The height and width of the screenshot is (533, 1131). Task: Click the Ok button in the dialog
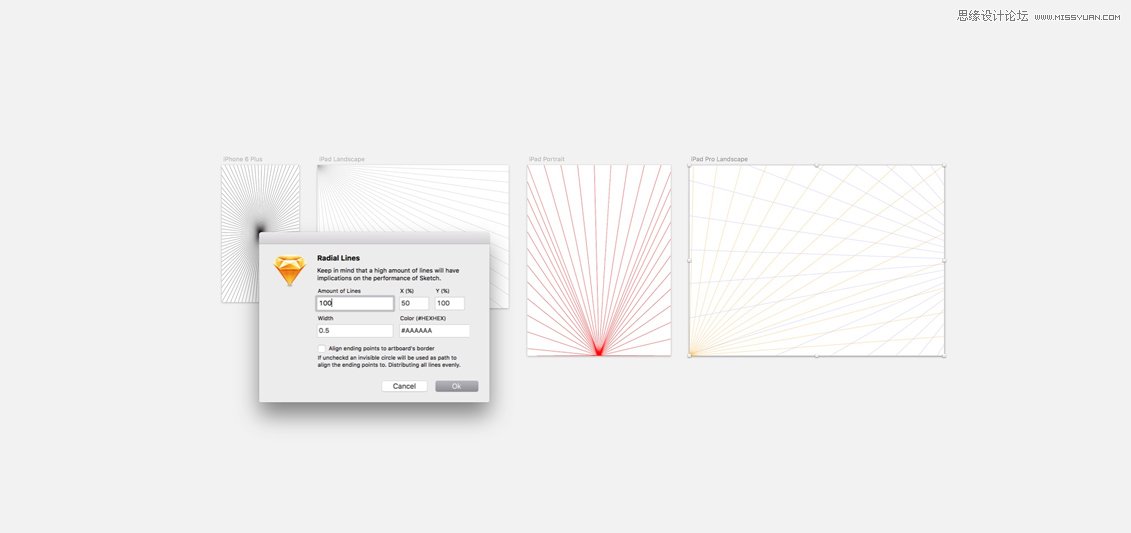(x=457, y=387)
